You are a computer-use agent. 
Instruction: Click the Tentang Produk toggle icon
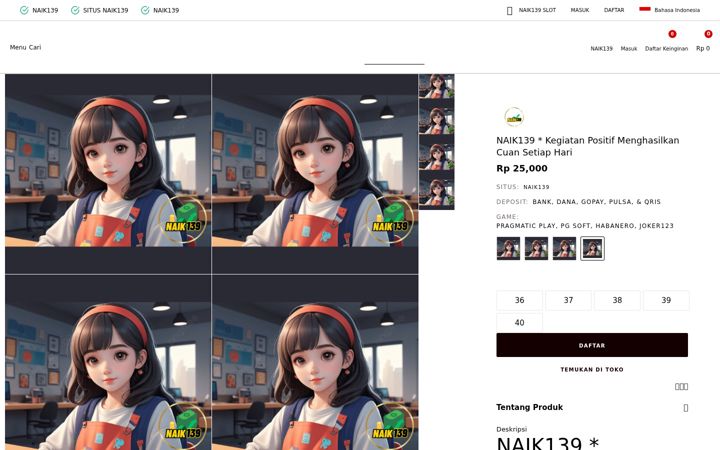(686, 408)
